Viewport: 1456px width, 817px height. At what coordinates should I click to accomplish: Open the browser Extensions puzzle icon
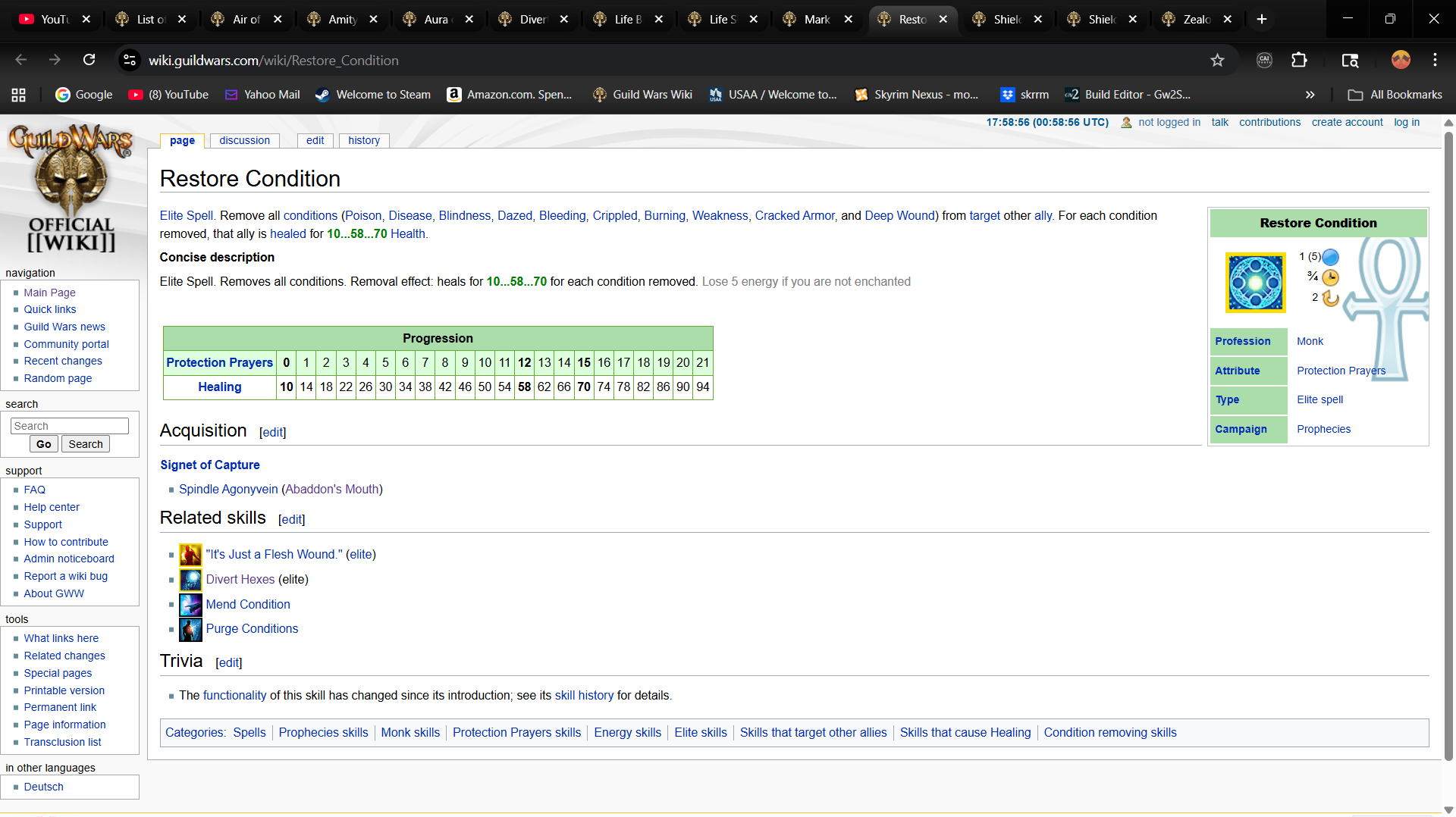pyautogui.click(x=1299, y=60)
